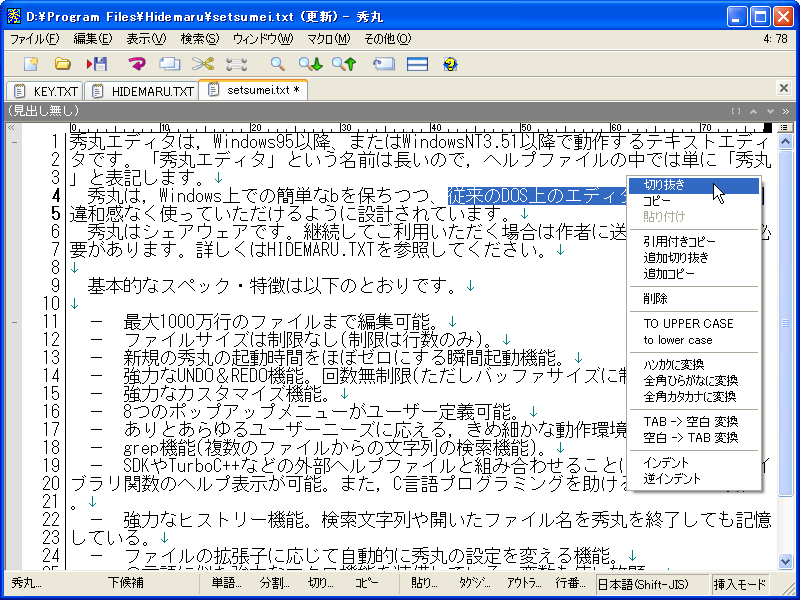800x600 pixels.
Task: Click the vertical scrollbar down arrow
Action: pos(785,561)
